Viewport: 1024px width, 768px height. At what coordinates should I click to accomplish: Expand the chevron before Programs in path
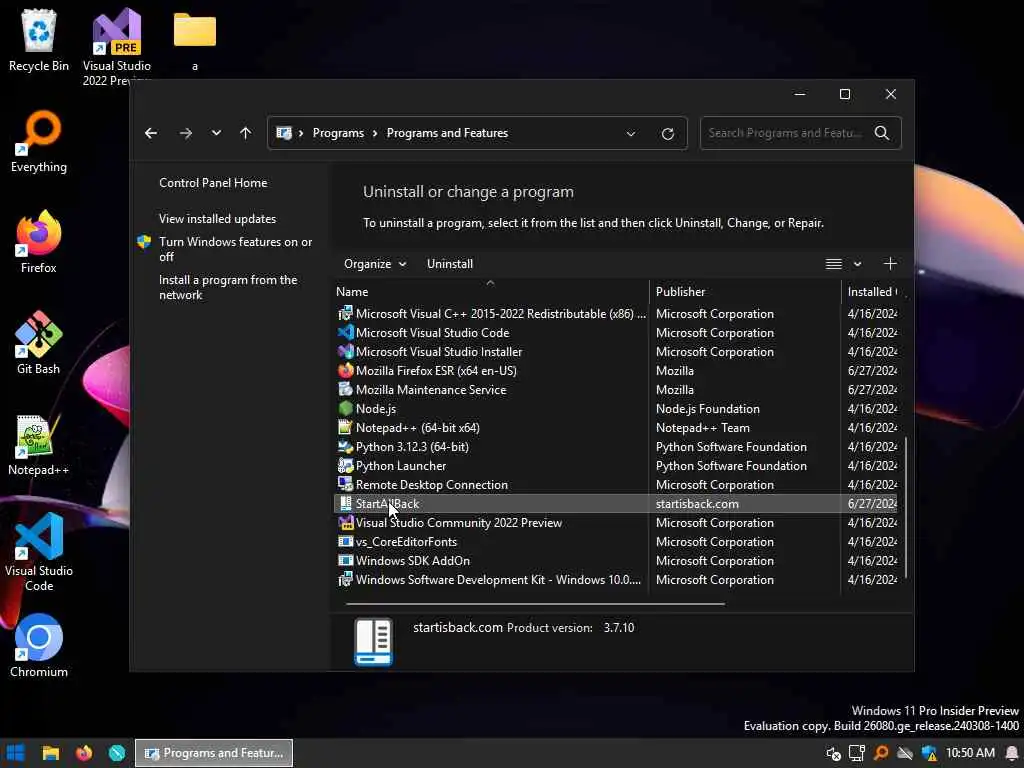coord(301,133)
